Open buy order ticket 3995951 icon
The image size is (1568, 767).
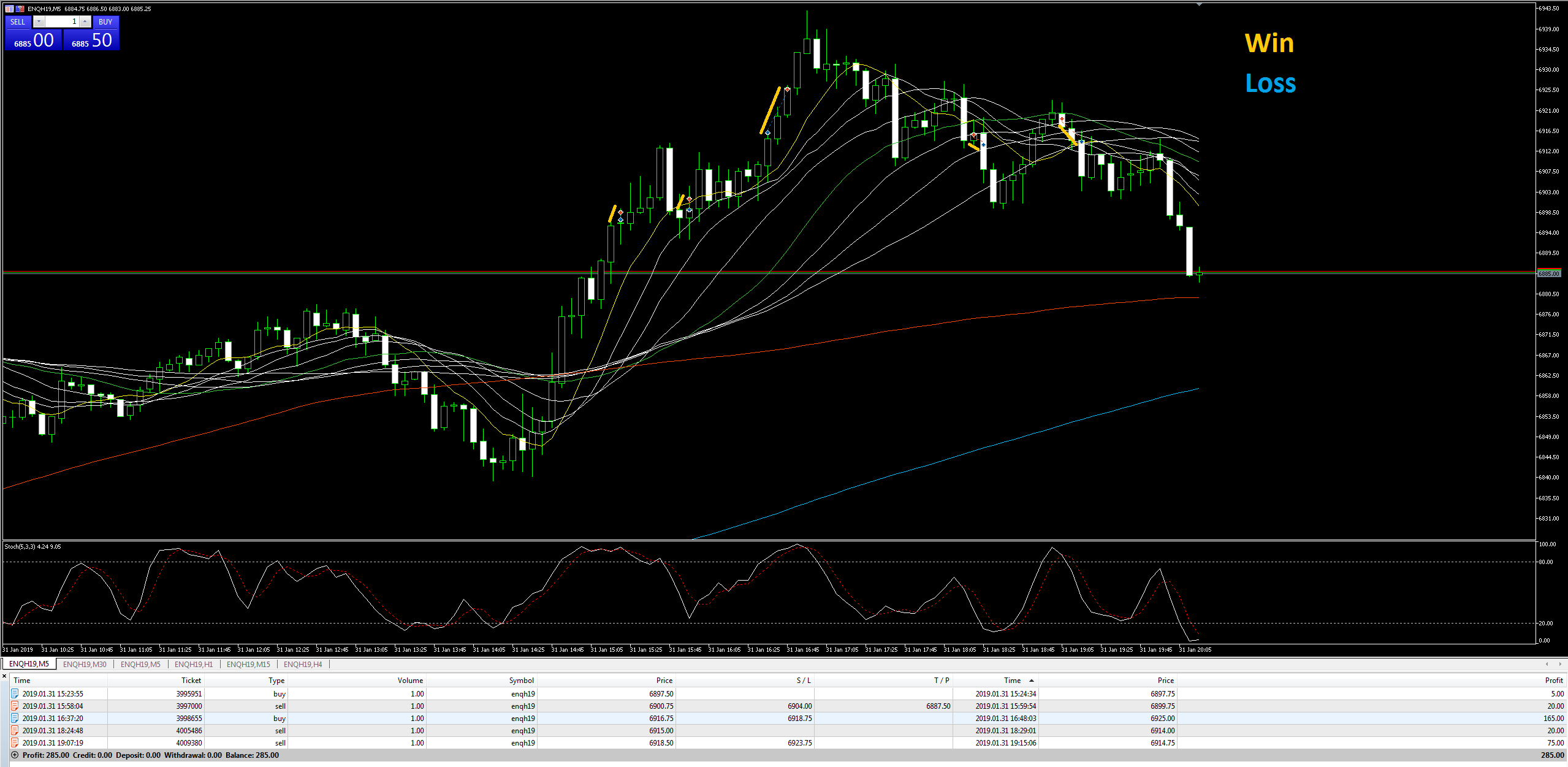[15, 693]
